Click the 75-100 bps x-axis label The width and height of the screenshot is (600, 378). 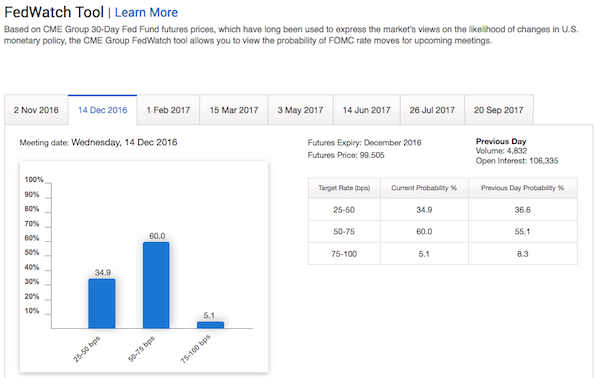[x=195, y=349]
